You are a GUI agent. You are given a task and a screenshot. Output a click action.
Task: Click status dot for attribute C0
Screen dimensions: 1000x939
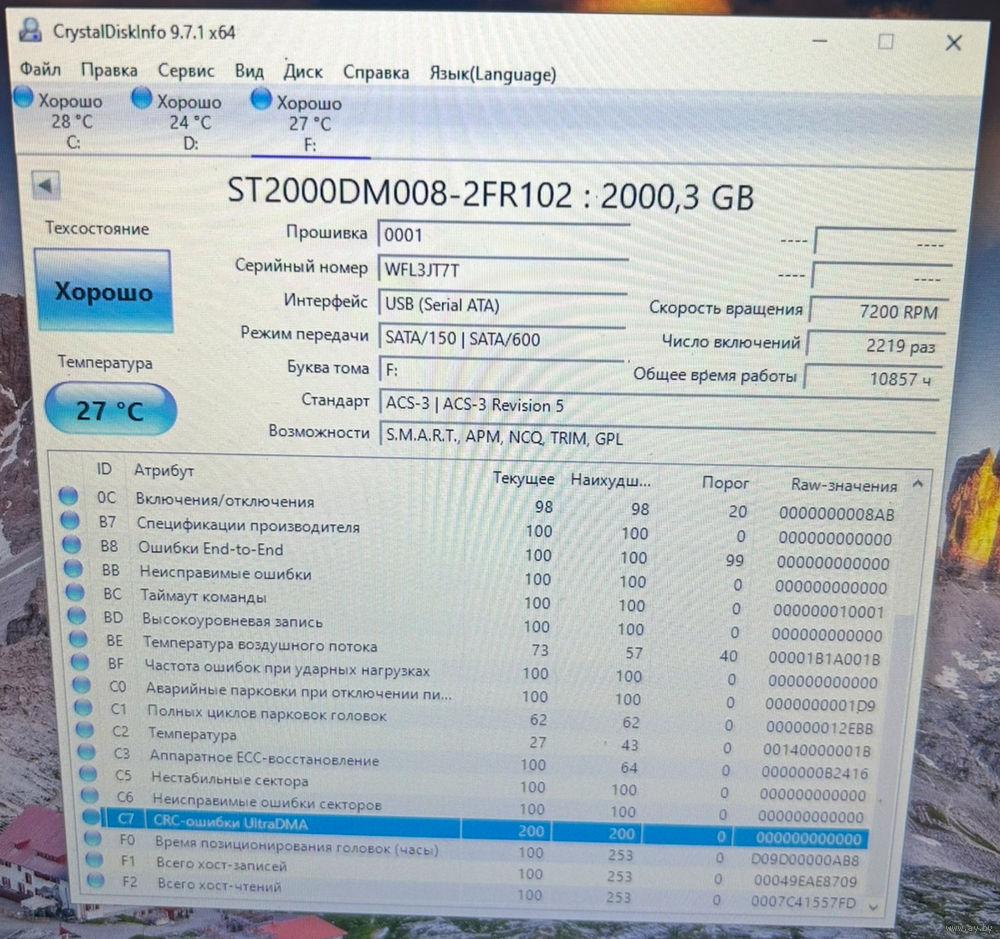[x=82, y=684]
